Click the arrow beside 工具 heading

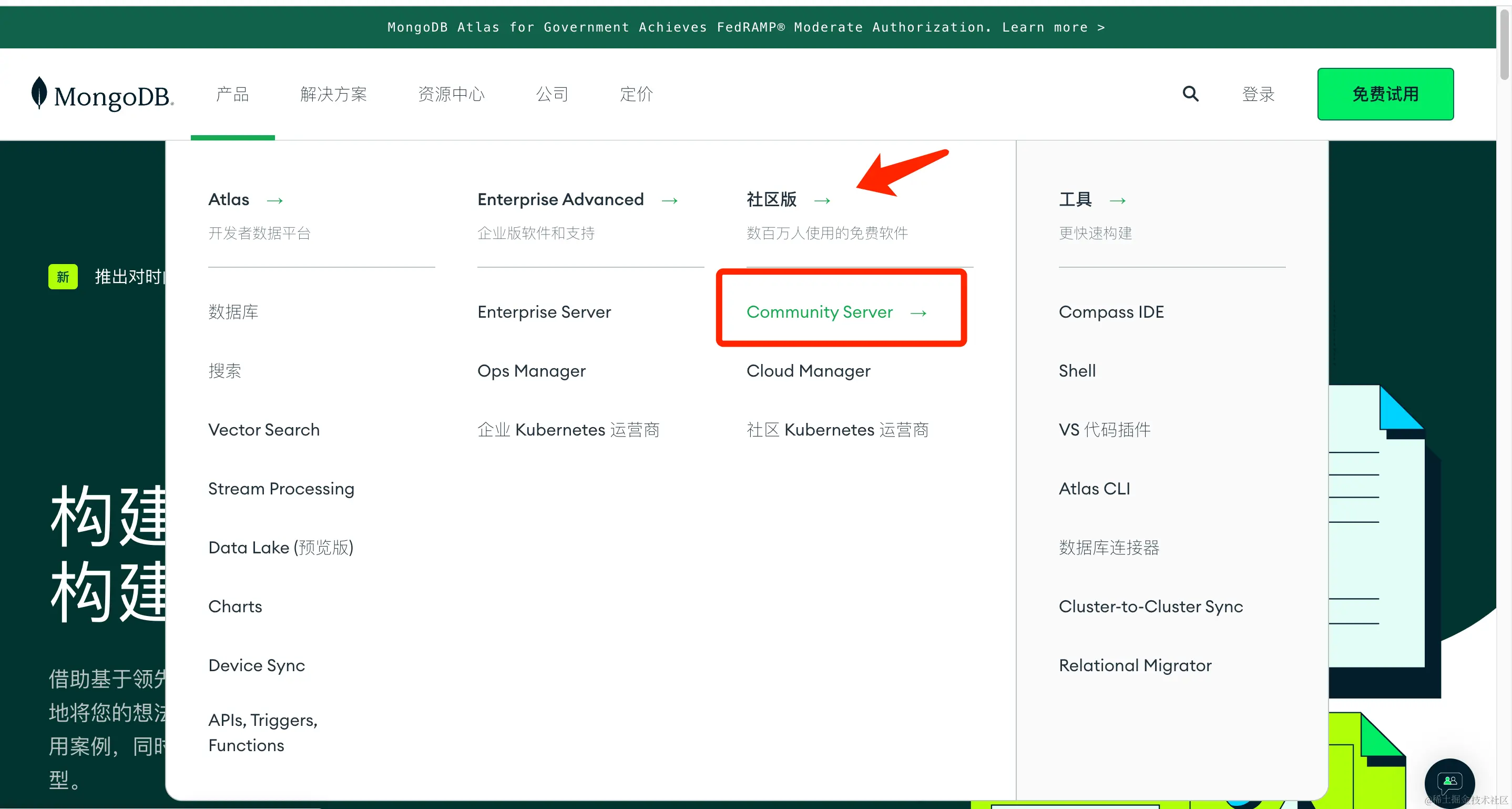(x=1117, y=201)
